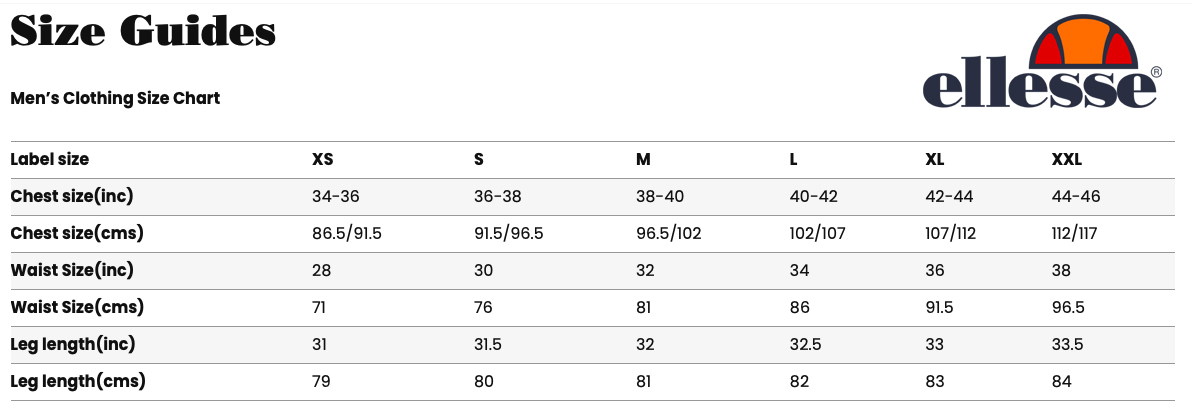Select the XXL column header
Screen dimensions: 1192x419
pyautogui.click(x=1066, y=160)
